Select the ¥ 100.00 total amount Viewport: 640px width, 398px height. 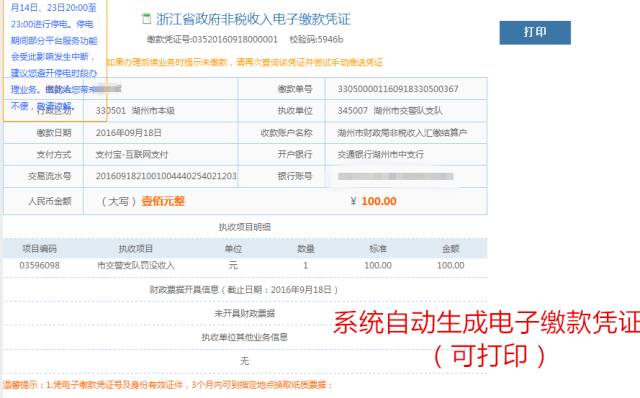pyautogui.click(x=373, y=201)
